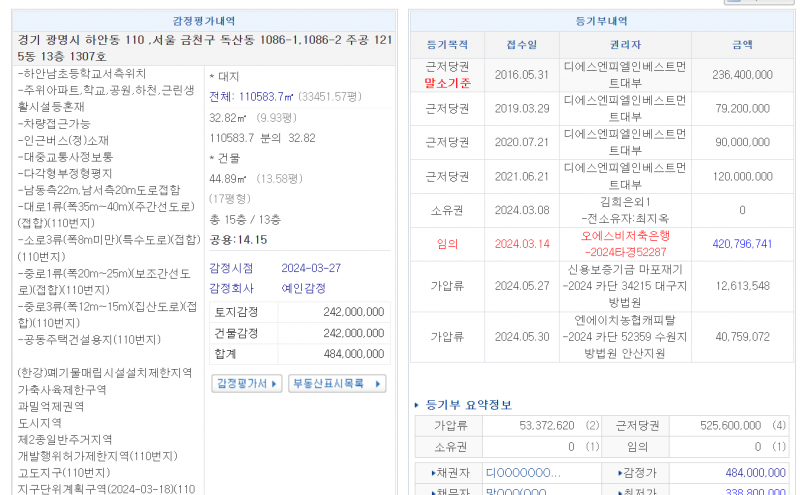Click the small arrow before 채권자 label
Screen dimensions: 800x495
pyautogui.click(x=435, y=472)
